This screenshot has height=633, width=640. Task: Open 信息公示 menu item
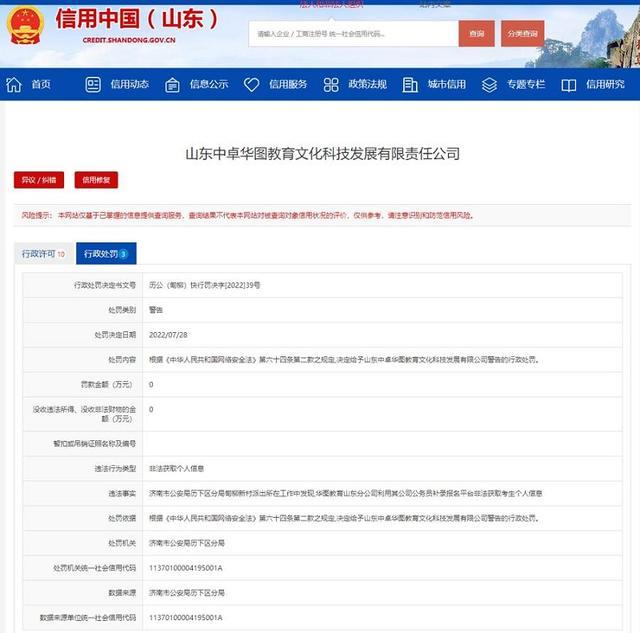[x=209, y=84]
